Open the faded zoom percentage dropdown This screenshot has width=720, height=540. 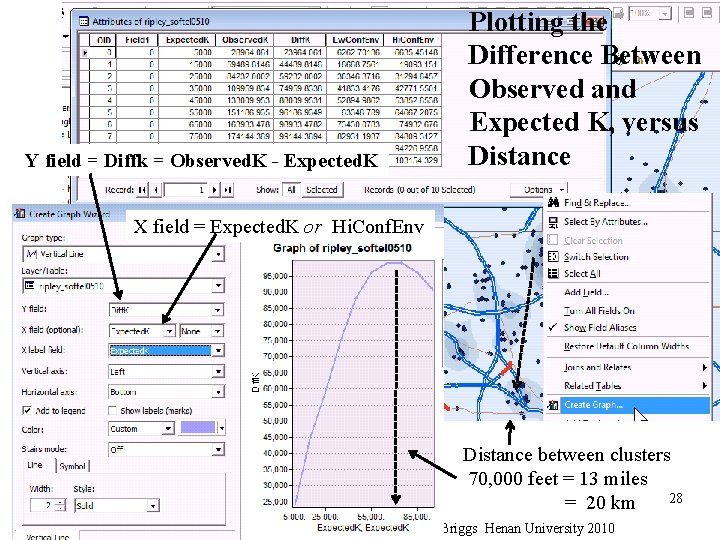tap(664, 13)
